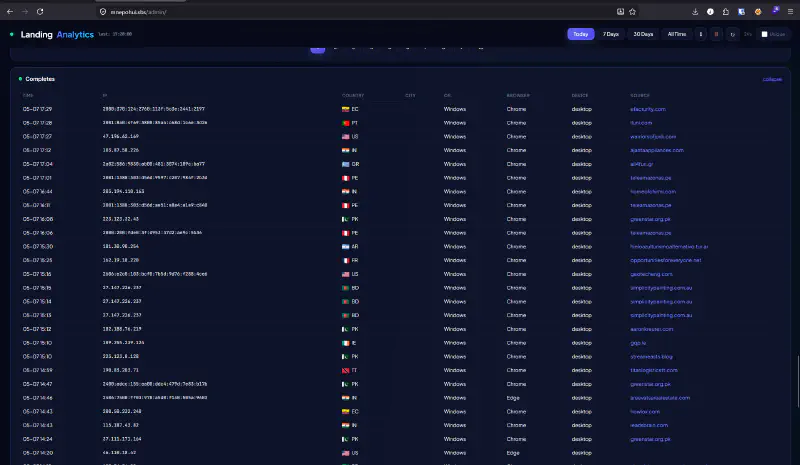Click the BROWSER column header
The height and width of the screenshot is (465, 800).
coord(518,95)
